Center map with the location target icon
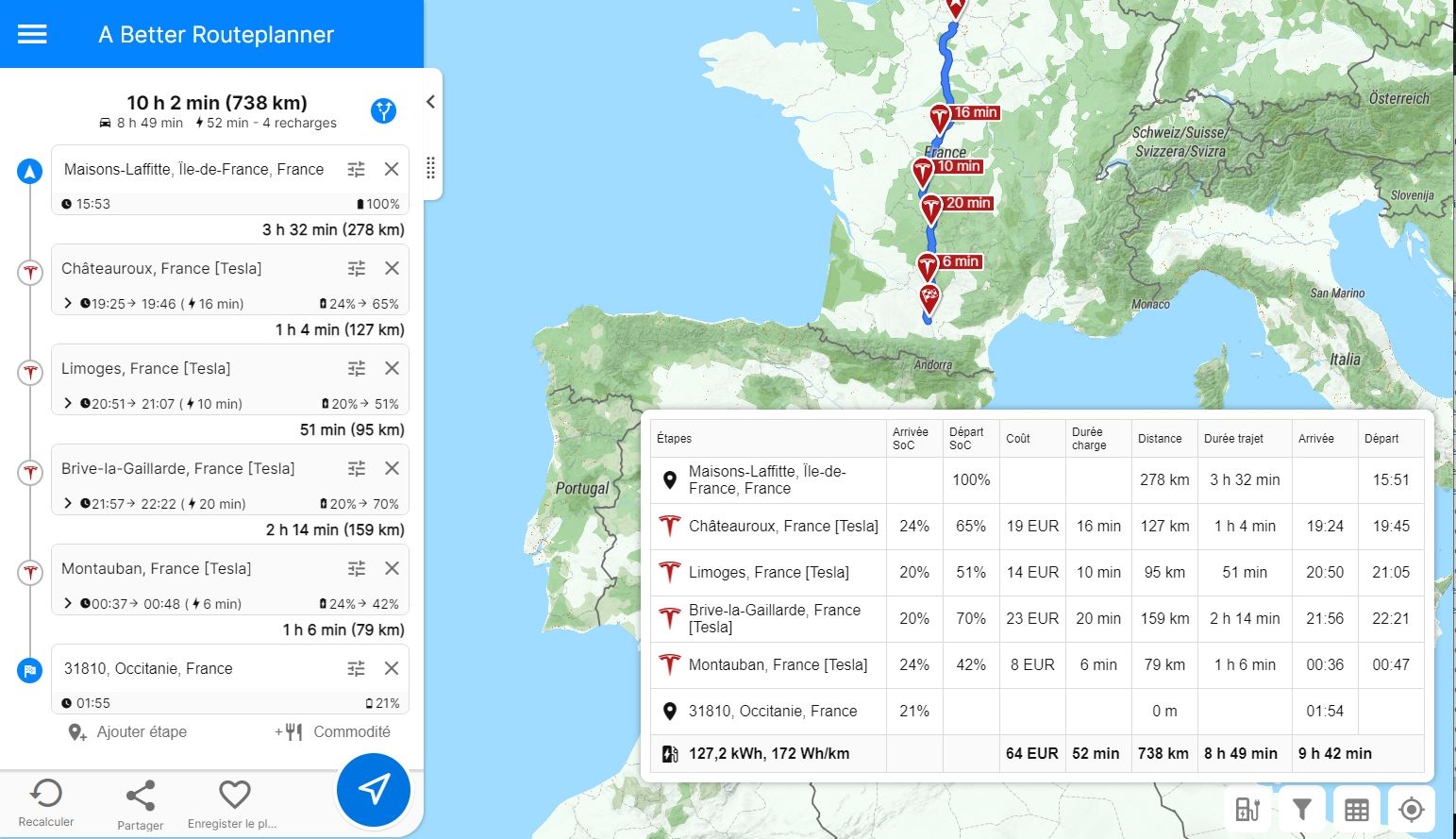1456x839 pixels. [1412, 809]
